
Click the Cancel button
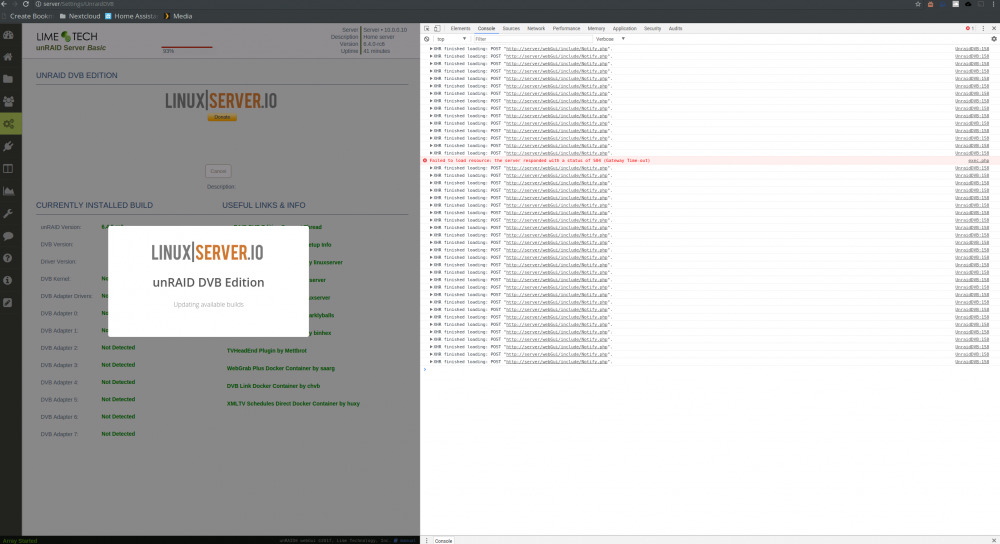tap(218, 171)
